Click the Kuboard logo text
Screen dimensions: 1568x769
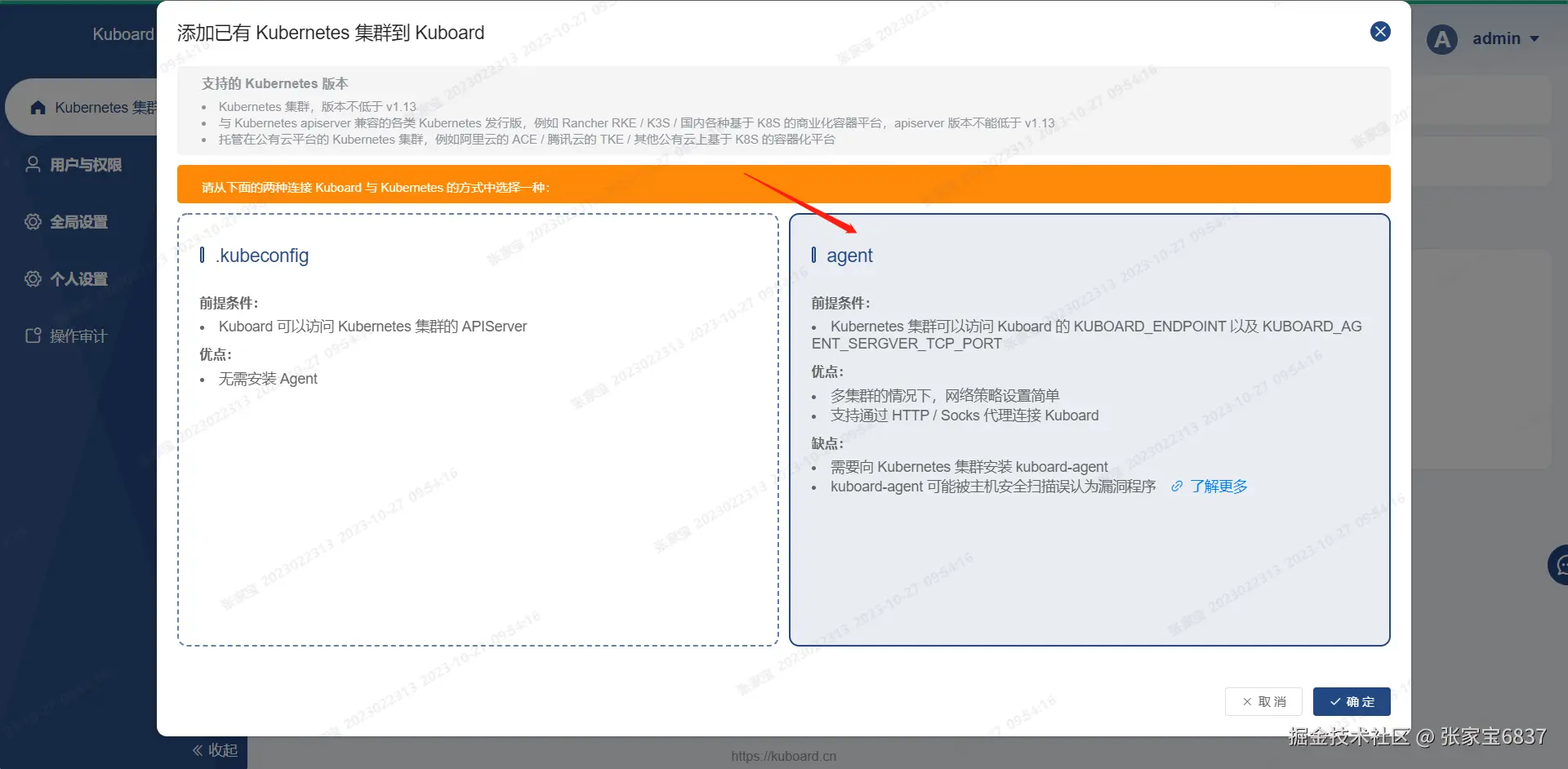click(123, 34)
